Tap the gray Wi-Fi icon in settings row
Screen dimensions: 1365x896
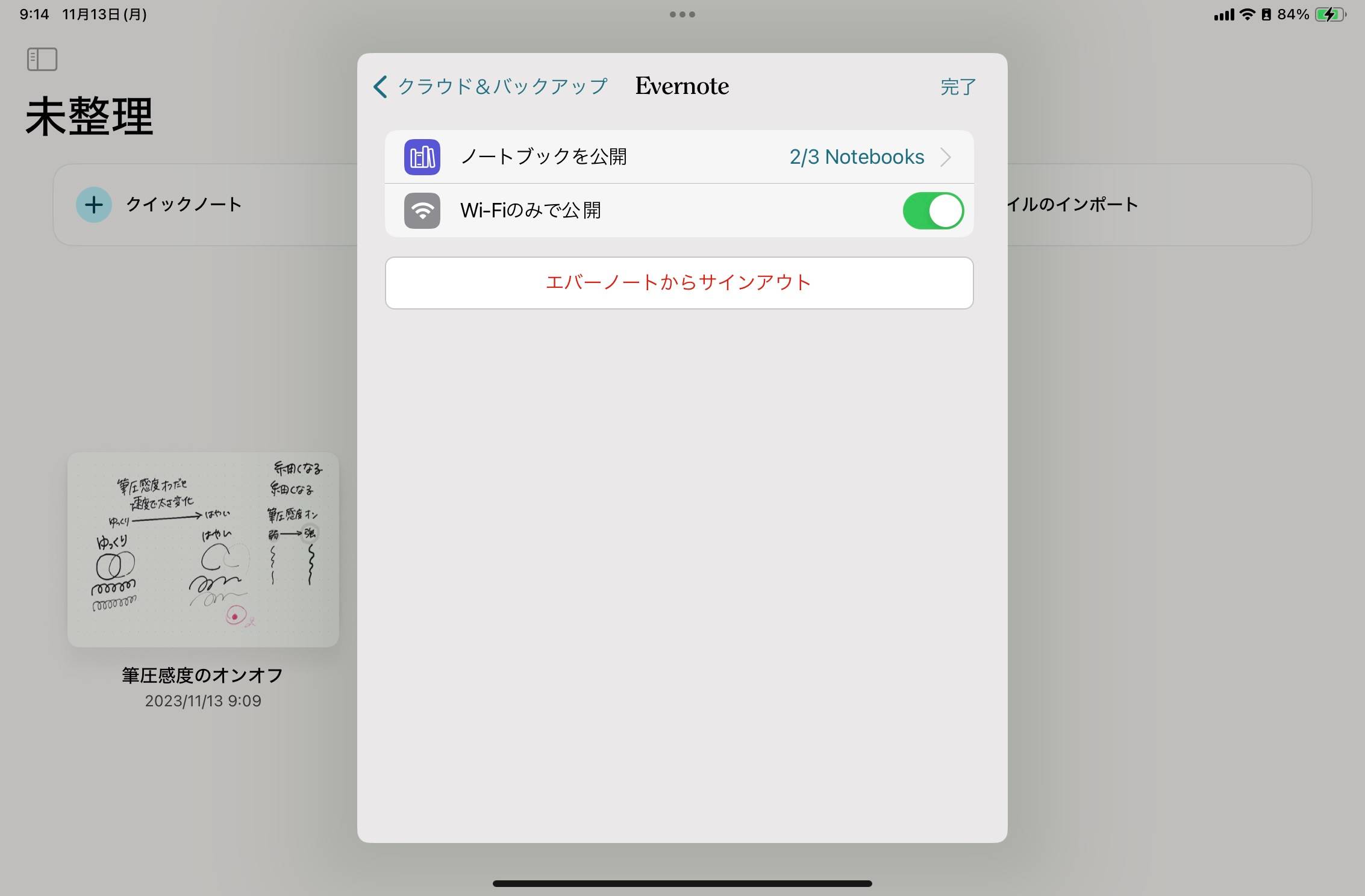point(422,211)
